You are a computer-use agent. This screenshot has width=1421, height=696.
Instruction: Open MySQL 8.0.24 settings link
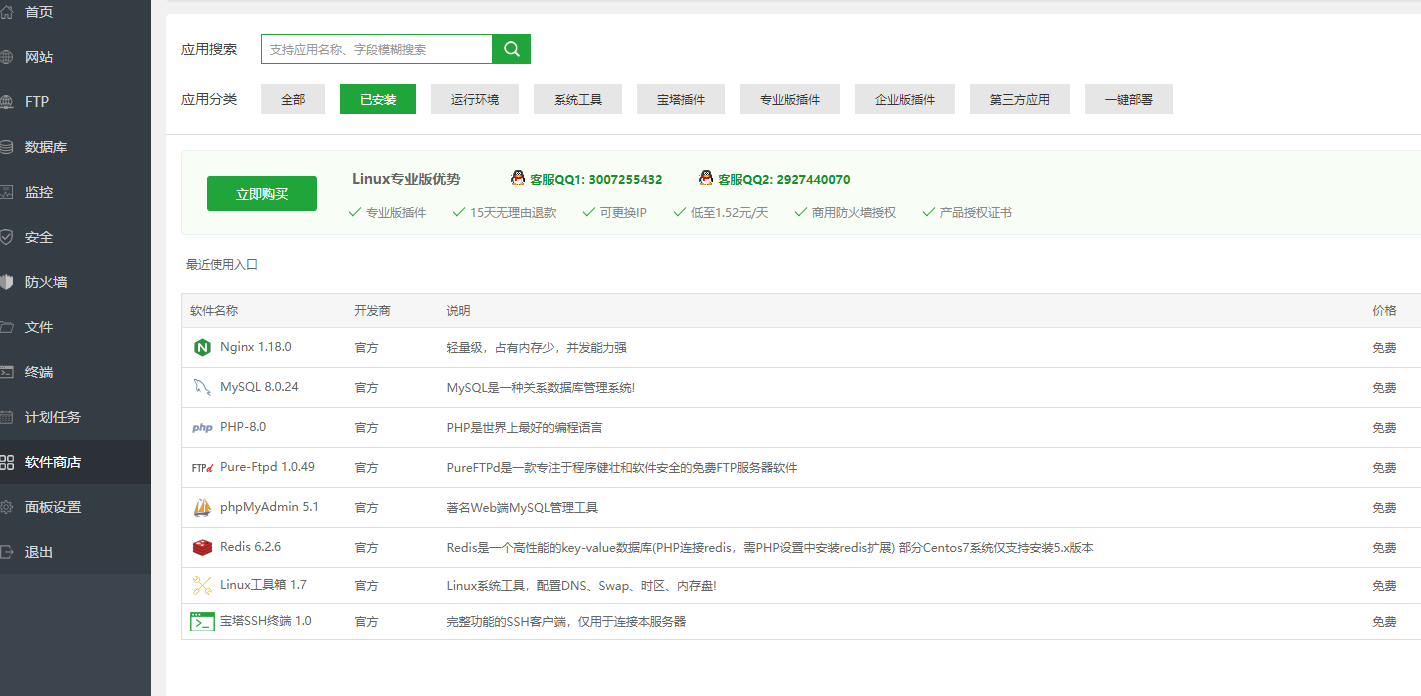tap(259, 387)
